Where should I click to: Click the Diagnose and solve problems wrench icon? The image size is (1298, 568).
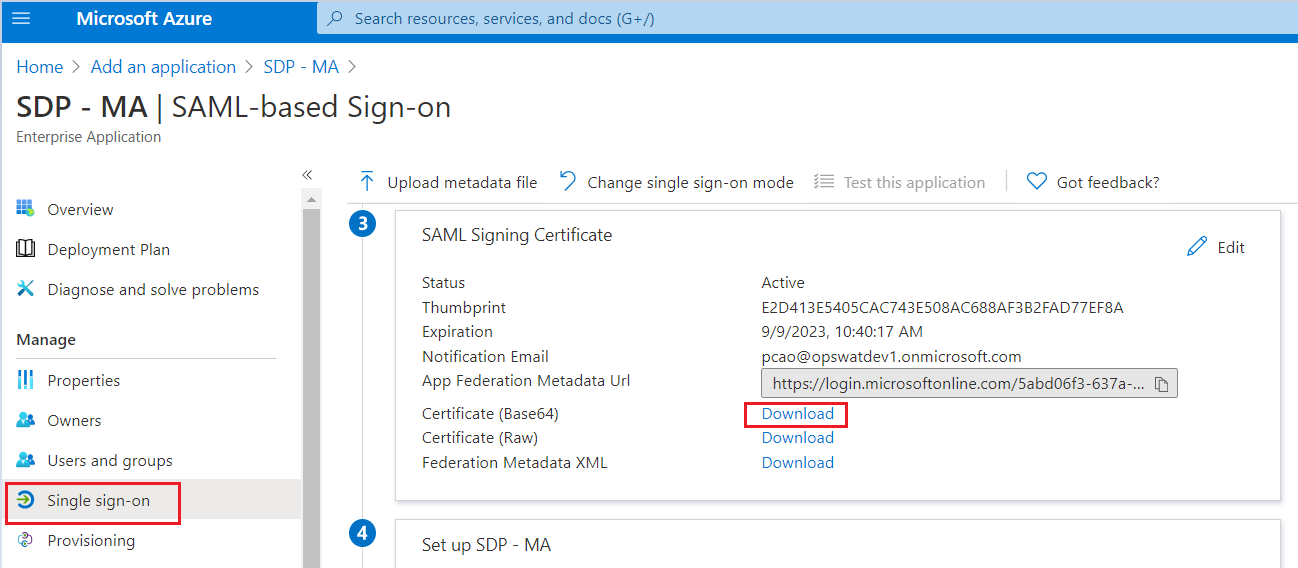click(x=26, y=289)
